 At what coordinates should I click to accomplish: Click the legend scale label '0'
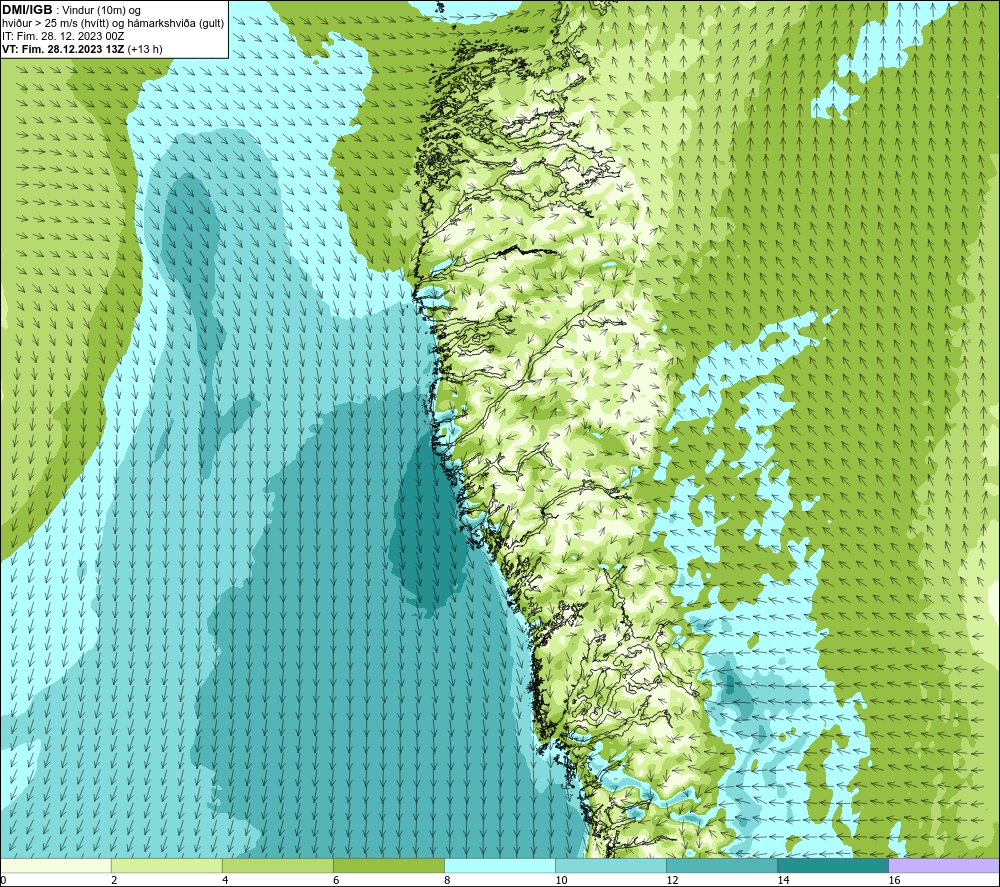point(3,881)
